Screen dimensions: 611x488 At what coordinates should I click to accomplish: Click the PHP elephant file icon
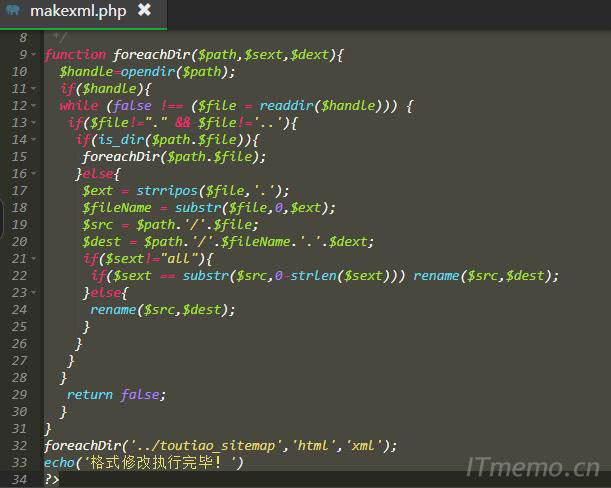[13, 9]
